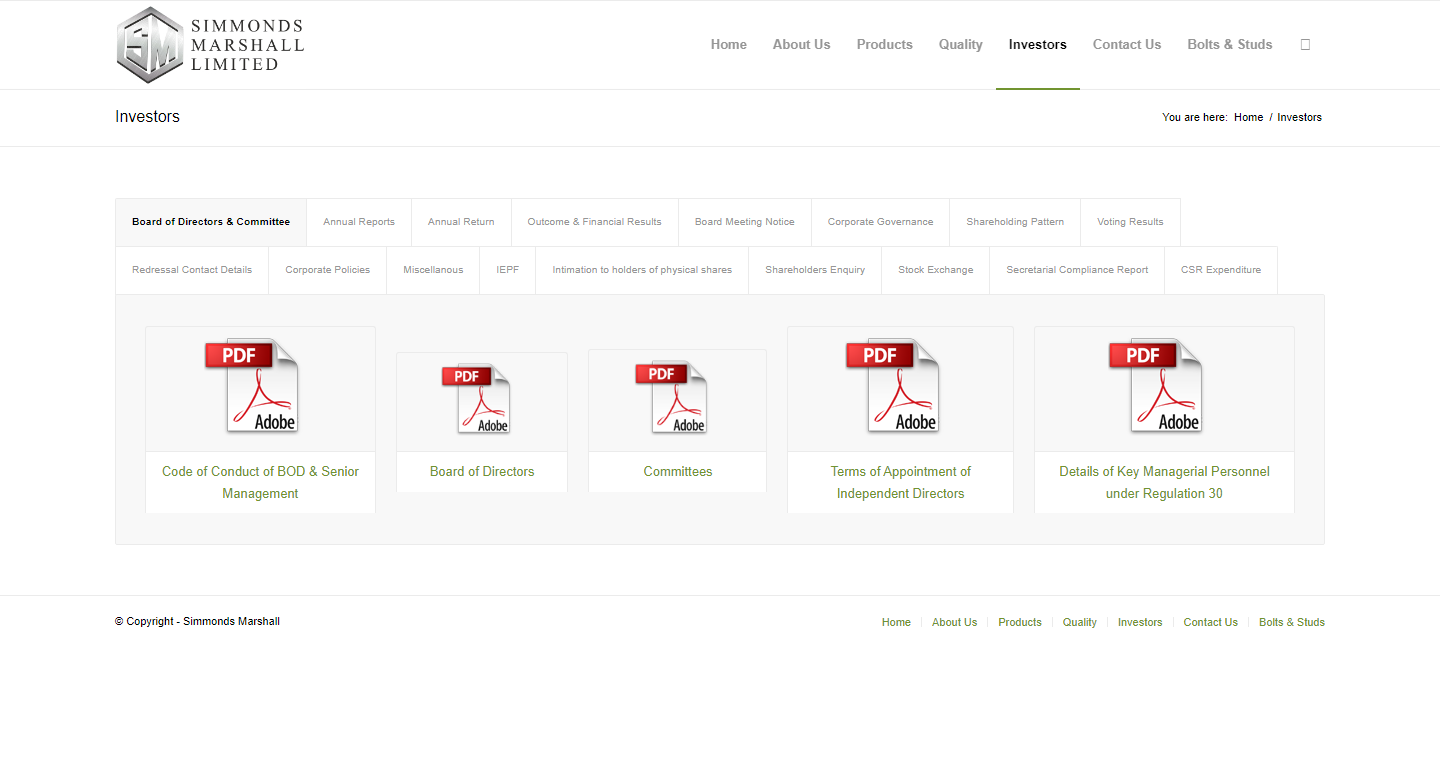
Task: Click footer Bolts & Studs link
Action: click(x=1292, y=622)
